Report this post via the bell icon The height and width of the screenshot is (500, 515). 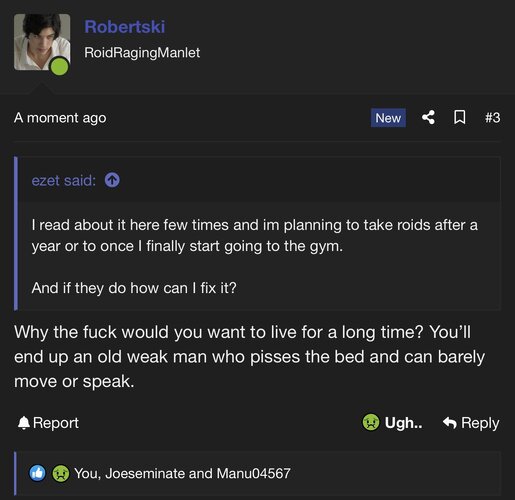pyautogui.click(x=24, y=423)
